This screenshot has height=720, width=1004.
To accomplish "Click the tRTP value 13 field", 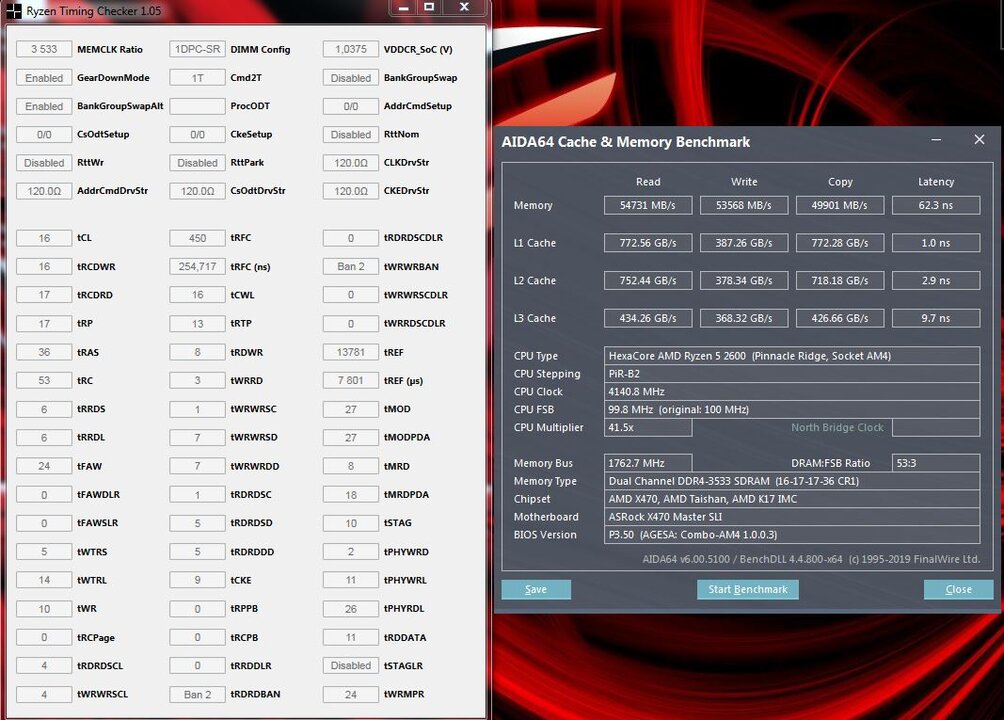I will 197,323.
